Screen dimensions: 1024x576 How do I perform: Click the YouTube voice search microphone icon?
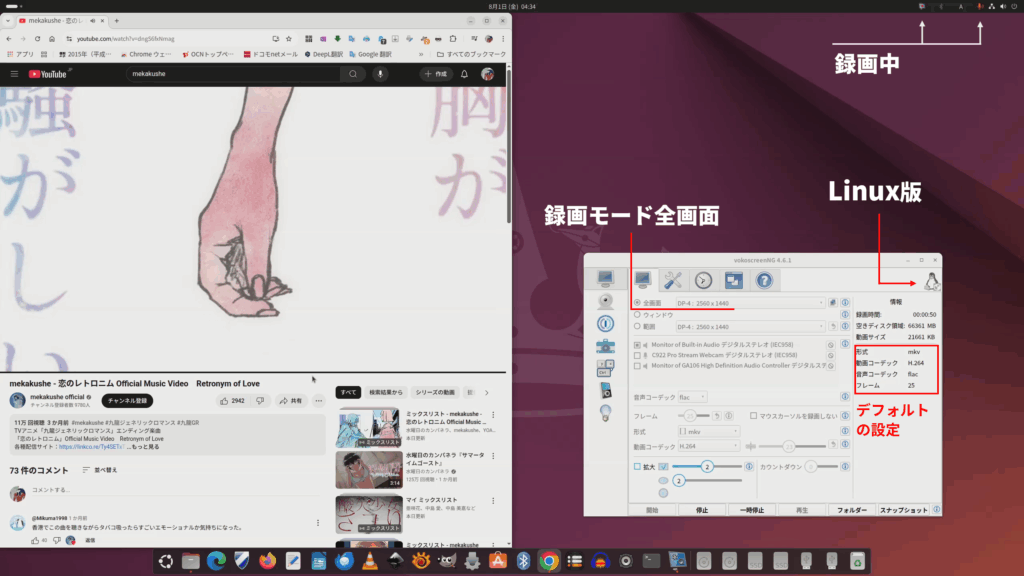coord(380,74)
